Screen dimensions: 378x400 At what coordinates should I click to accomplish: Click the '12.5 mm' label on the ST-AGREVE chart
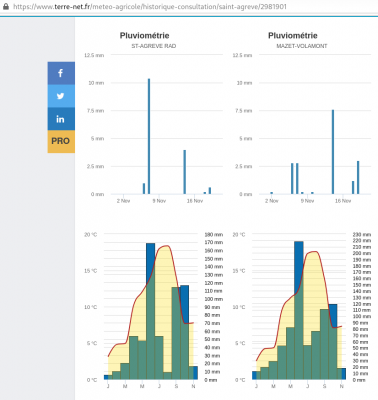pyautogui.click(x=94, y=55)
